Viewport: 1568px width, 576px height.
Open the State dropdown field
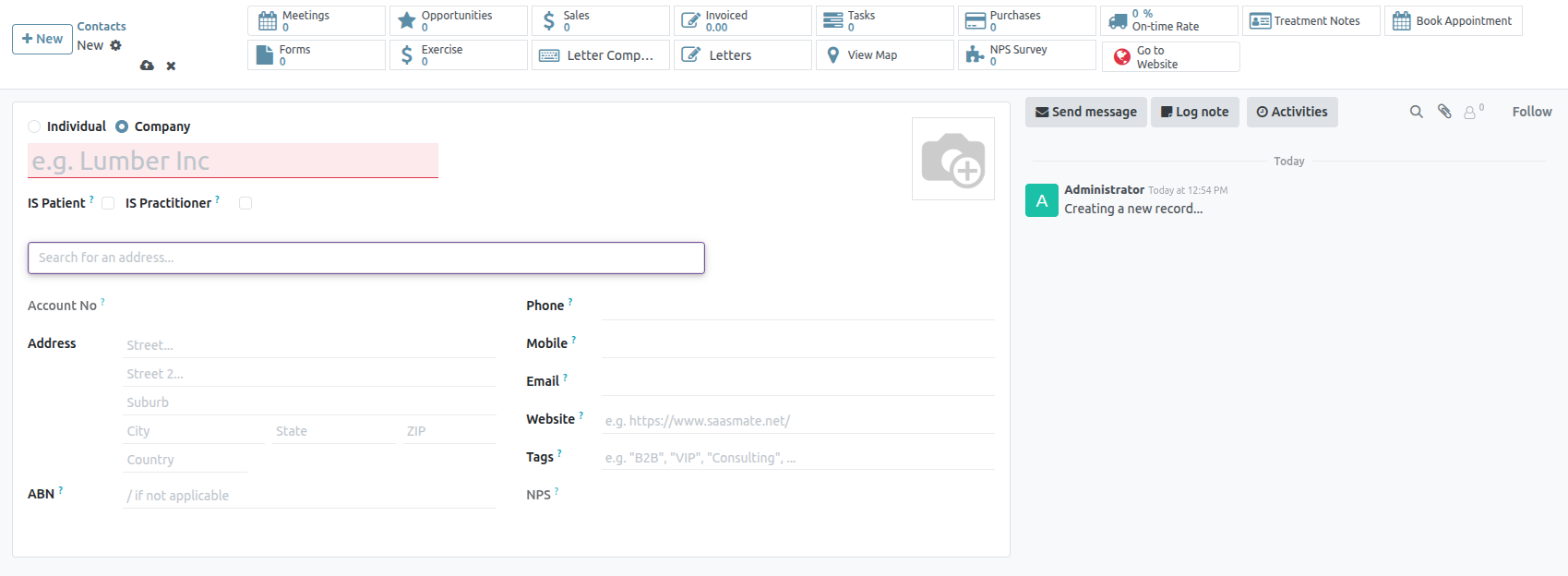coord(333,431)
